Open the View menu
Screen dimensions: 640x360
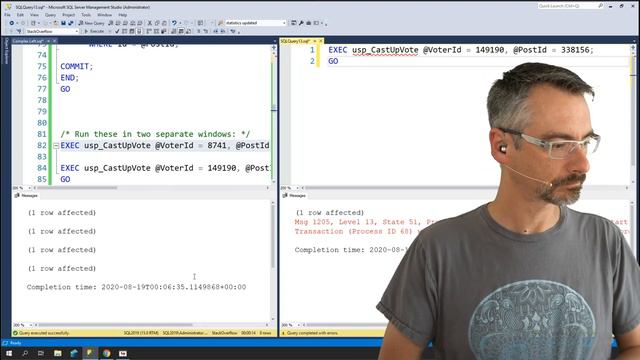tap(34, 15)
